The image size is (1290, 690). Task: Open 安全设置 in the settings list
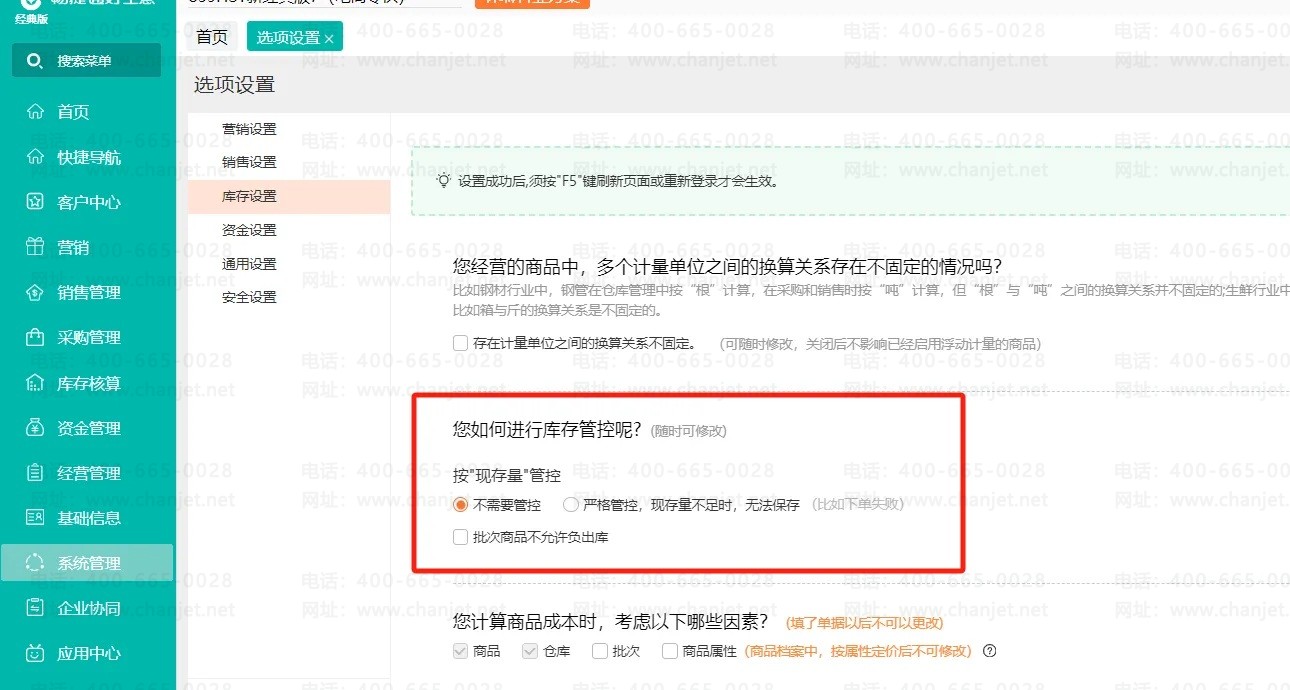pyautogui.click(x=249, y=297)
